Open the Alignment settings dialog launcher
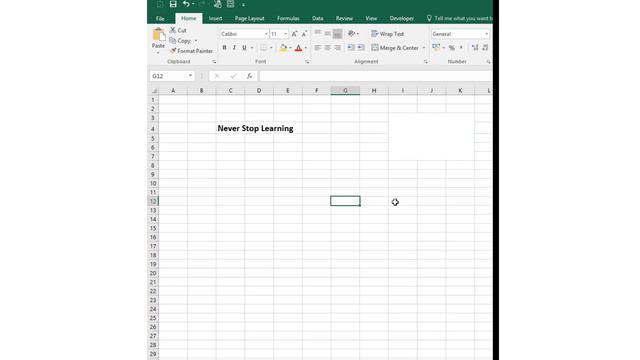The image size is (640, 360). [426, 62]
